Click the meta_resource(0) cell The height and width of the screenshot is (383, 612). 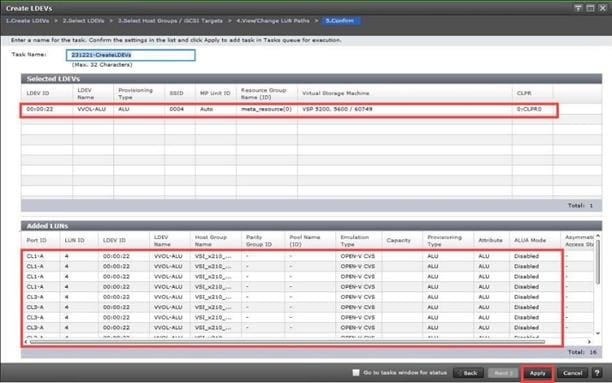point(266,109)
